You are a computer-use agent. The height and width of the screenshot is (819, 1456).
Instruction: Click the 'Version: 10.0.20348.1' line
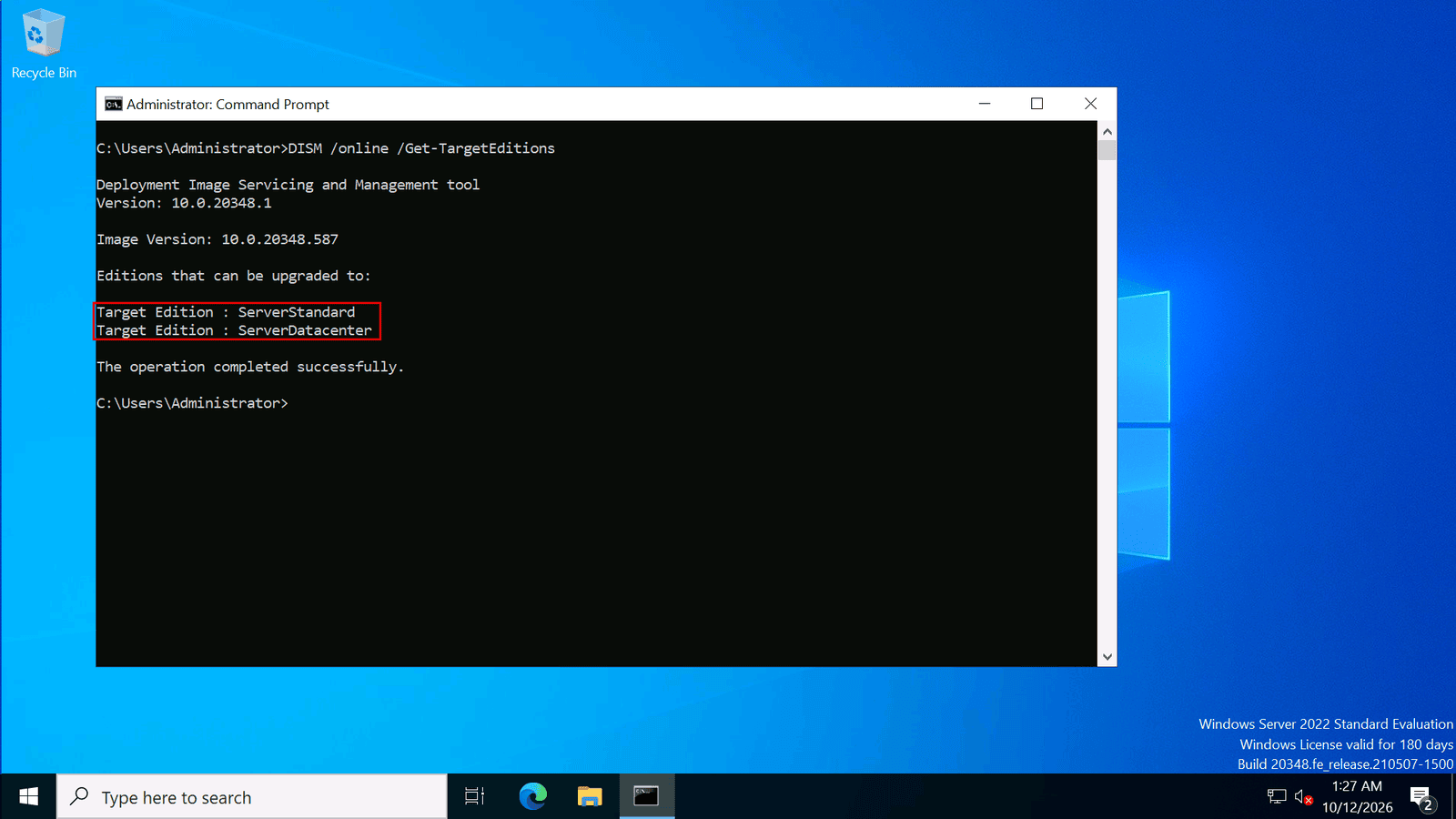click(x=184, y=203)
